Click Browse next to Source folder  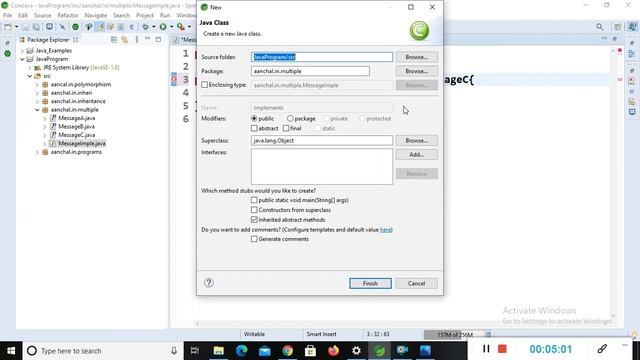pyautogui.click(x=416, y=57)
